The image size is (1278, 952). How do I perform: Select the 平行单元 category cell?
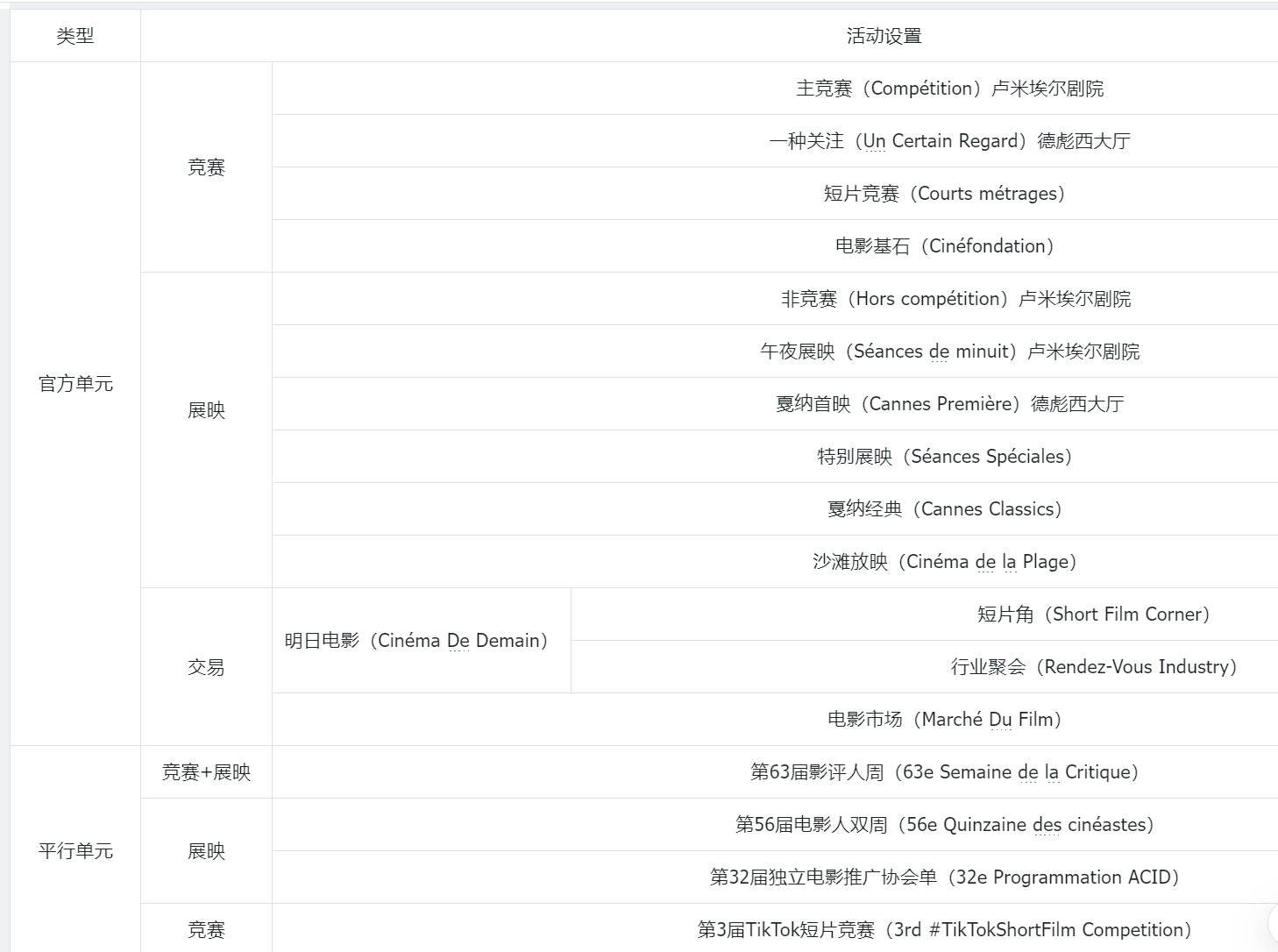click(75, 850)
